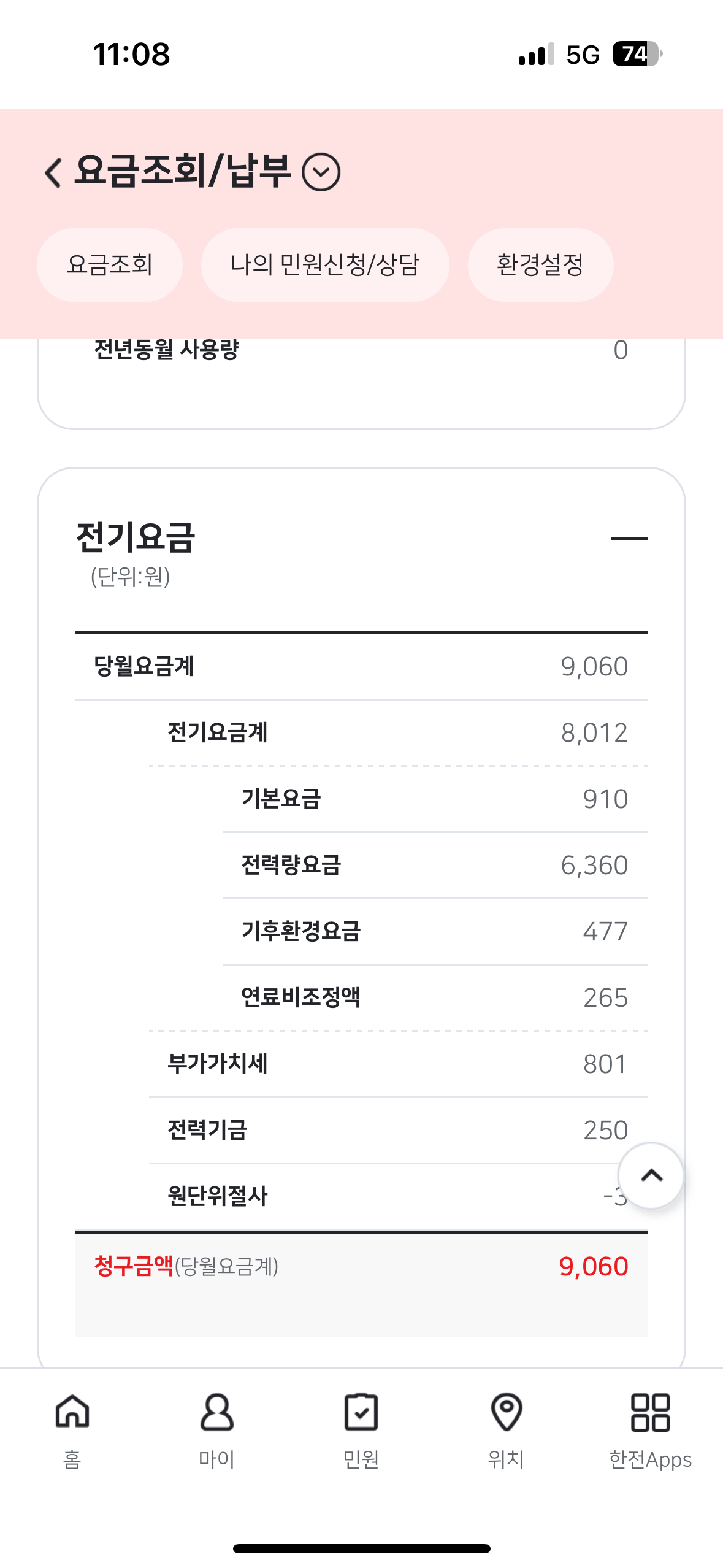Tap the scroll-to-top arrow button
Image resolution: width=723 pixels, height=1568 pixels.
tap(651, 1175)
